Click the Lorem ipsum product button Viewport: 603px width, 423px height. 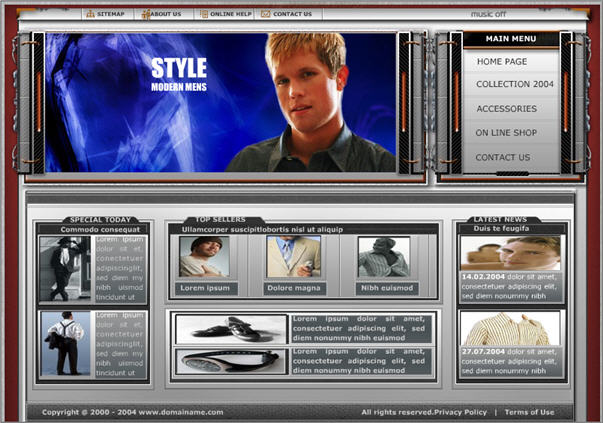pos(205,288)
